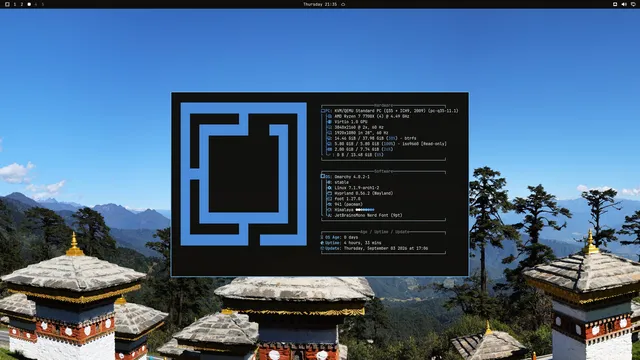Click the 'Age / Uptime / Update' header
The height and width of the screenshot is (360, 640).
[x=384, y=232]
